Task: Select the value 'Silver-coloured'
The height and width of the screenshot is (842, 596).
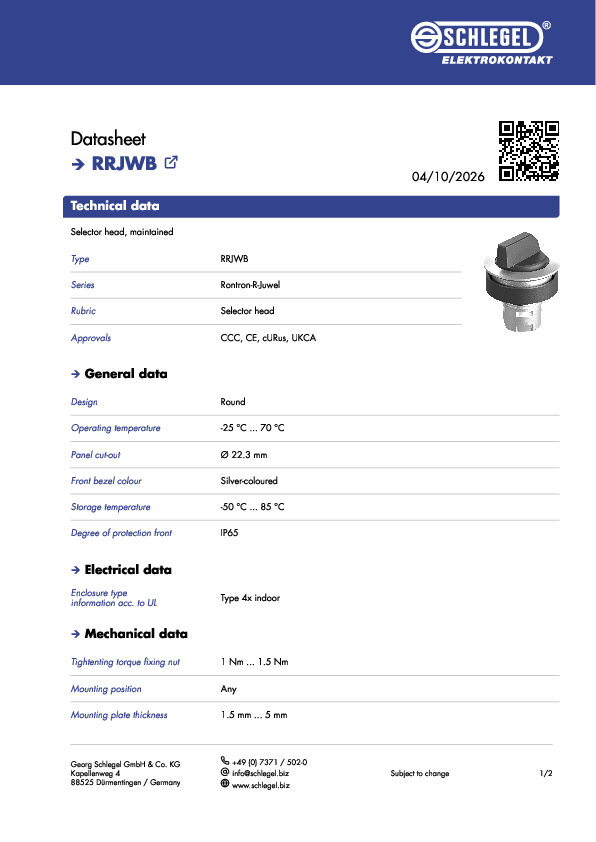Action: (x=249, y=481)
